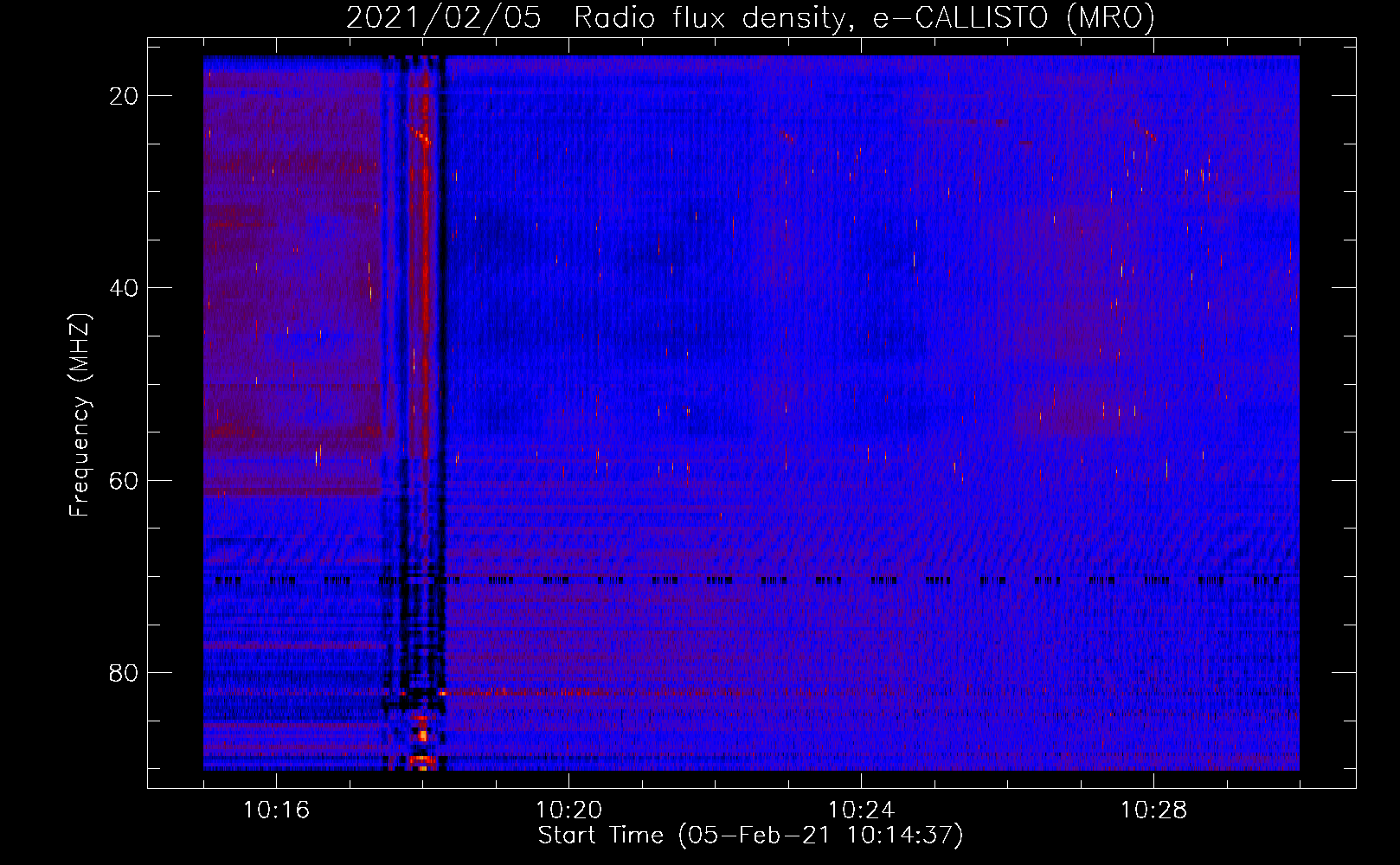Click the frequency tick label "40"
1400x865 pixels.
[x=124, y=288]
